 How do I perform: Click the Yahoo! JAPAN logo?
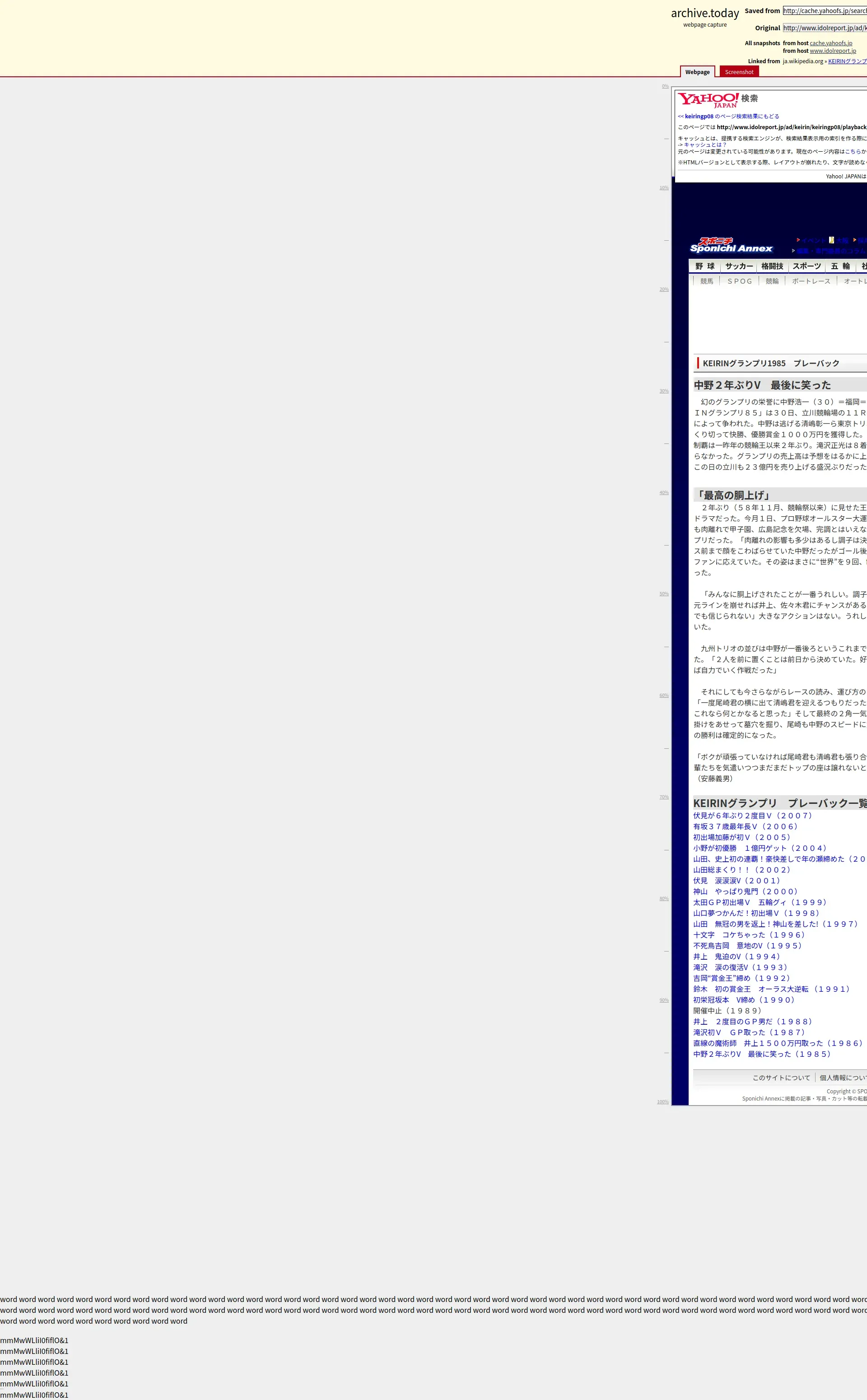tap(708, 100)
